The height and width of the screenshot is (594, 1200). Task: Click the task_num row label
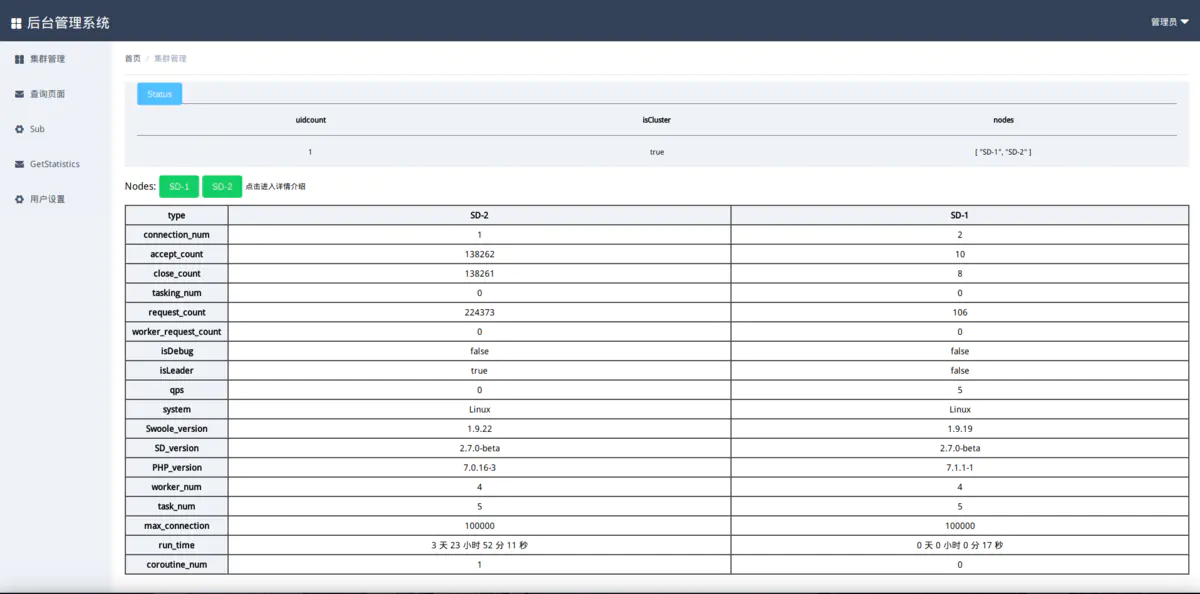[177, 506]
